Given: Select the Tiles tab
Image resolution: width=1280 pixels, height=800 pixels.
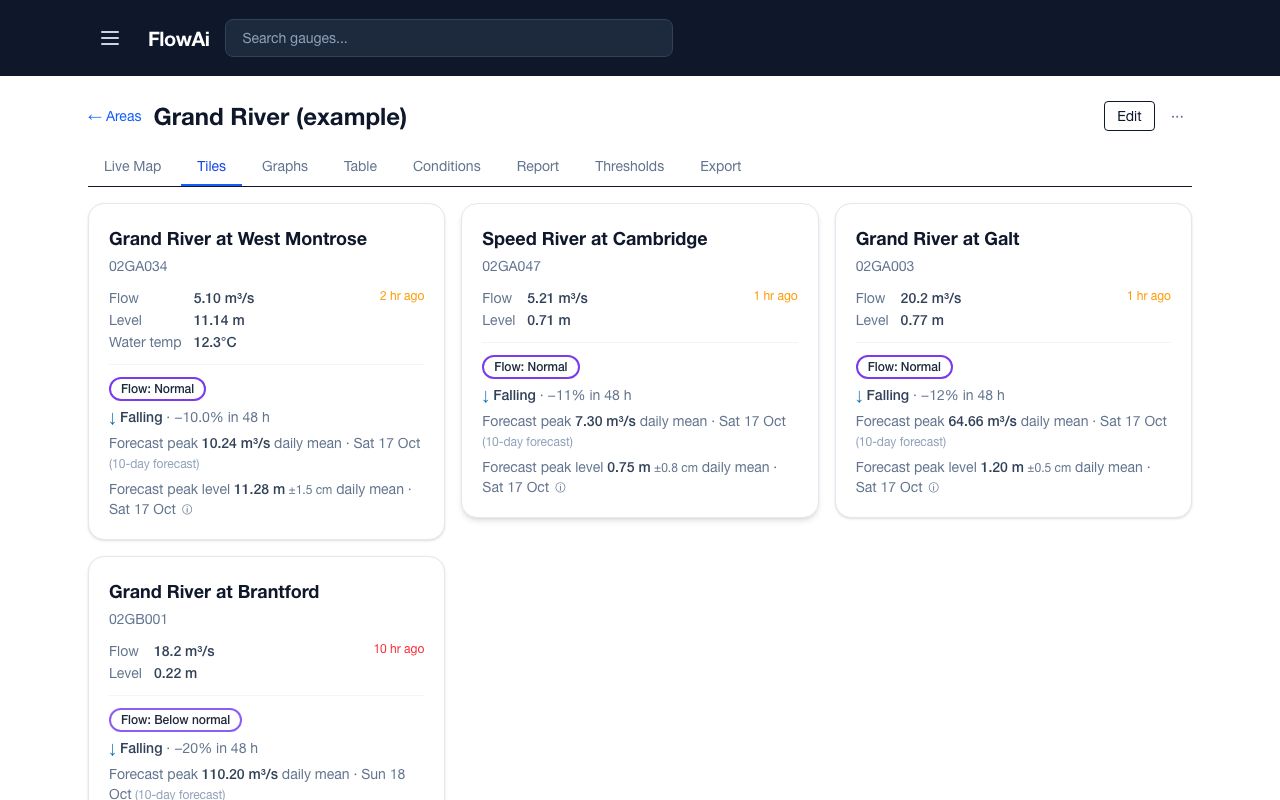Looking at the screenshot, I should [x=211, y=166].
